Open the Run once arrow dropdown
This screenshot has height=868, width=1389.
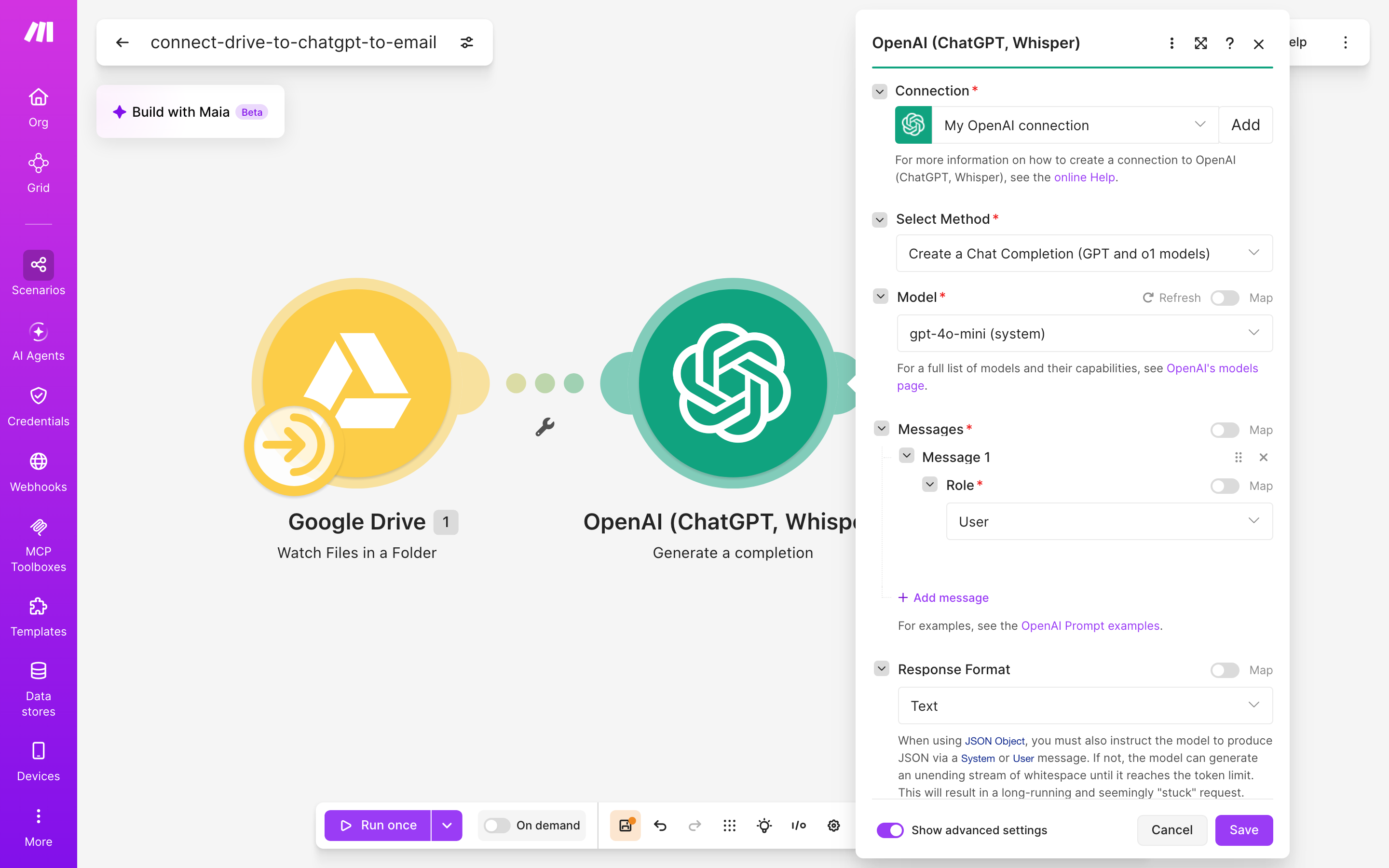[447, 826]
